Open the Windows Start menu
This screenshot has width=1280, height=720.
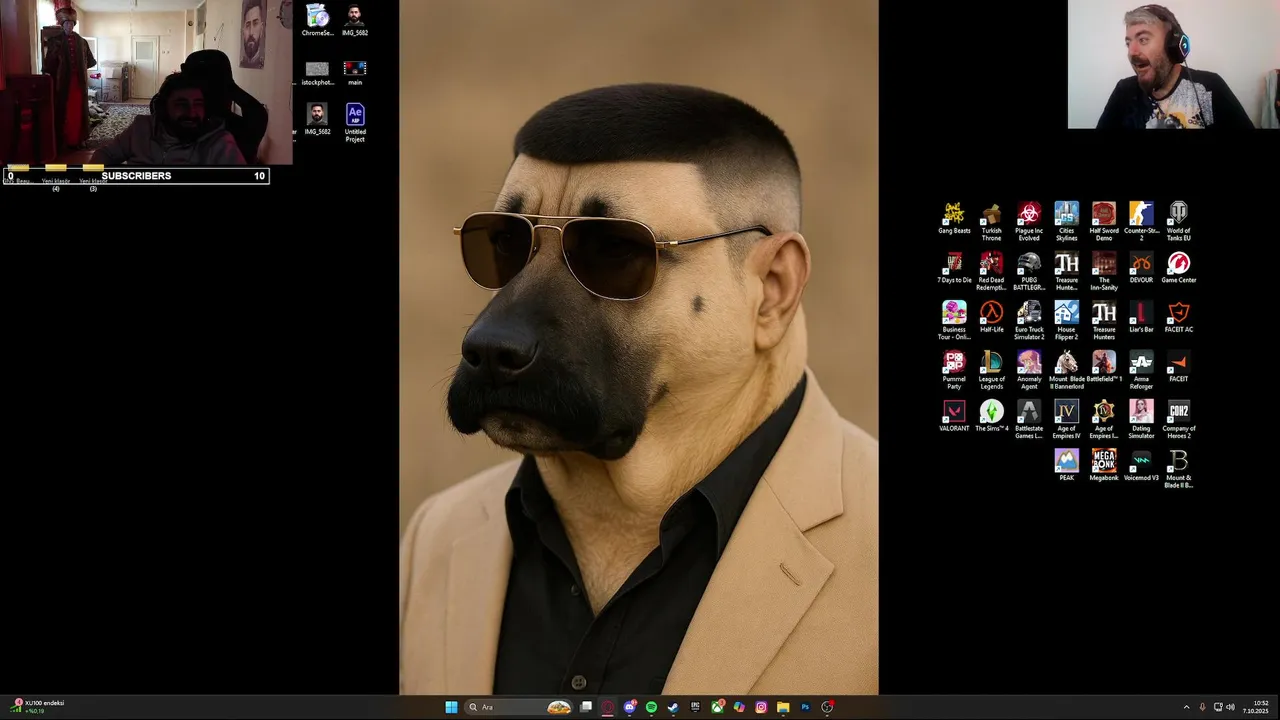[x=451, y=707]
